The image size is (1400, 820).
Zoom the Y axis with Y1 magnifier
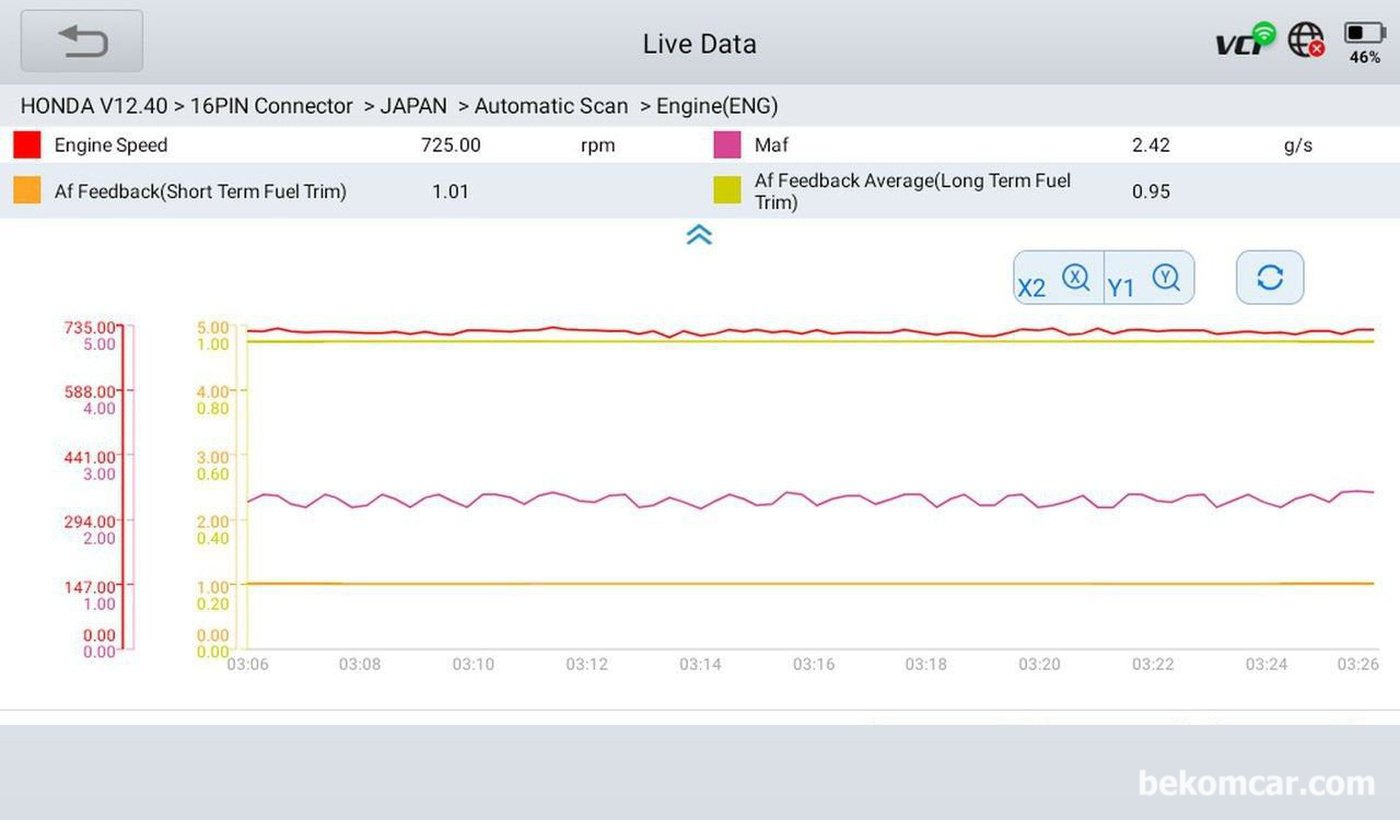click(x=1149, y=278)
